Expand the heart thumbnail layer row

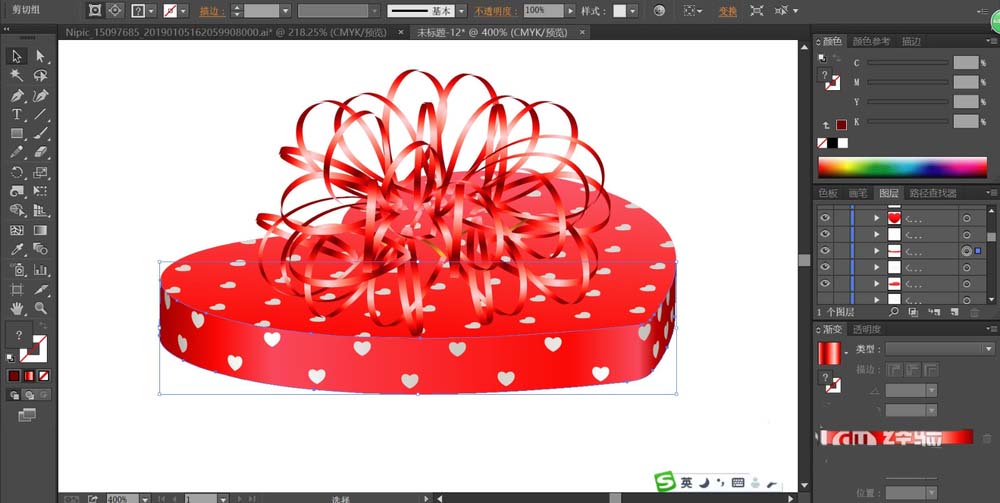point(879,218)
